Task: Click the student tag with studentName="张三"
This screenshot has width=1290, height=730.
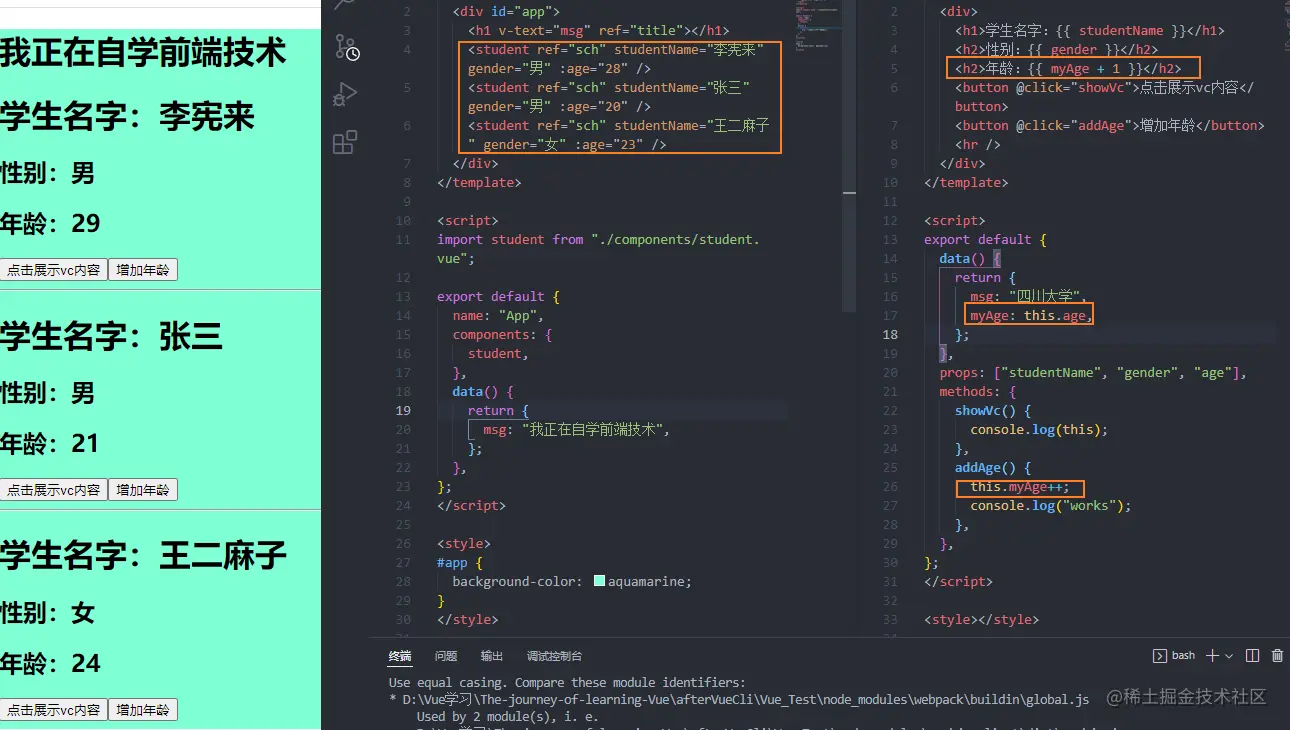Action: pyautogui.click(x=608, y=96)
